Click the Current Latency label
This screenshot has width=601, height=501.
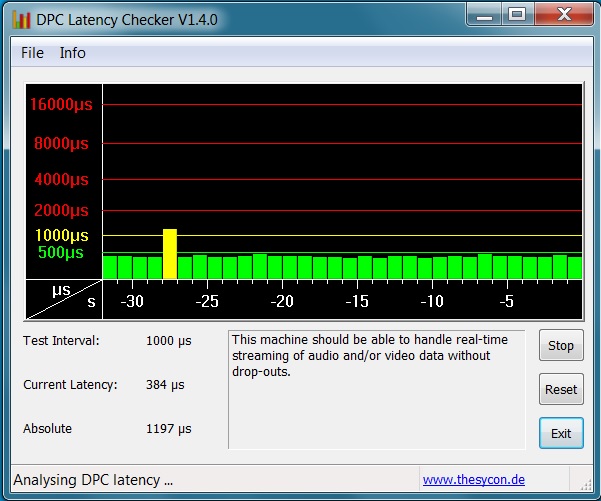coord(71,384)
